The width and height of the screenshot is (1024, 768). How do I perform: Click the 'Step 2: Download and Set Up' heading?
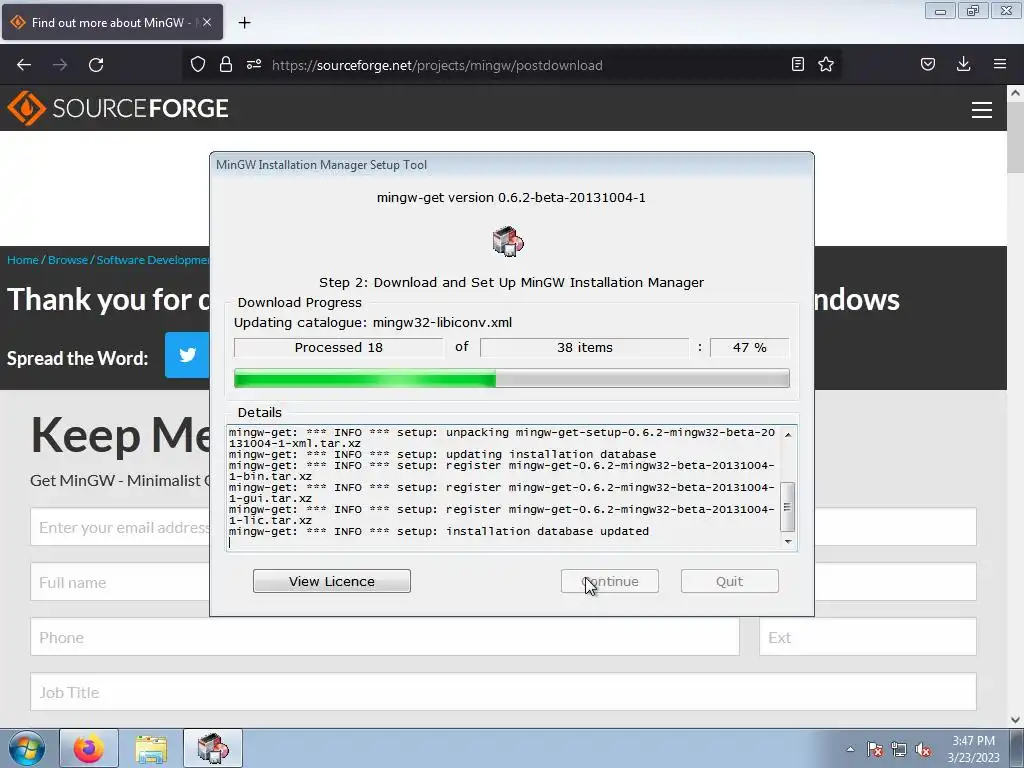[x=511, y=282]
